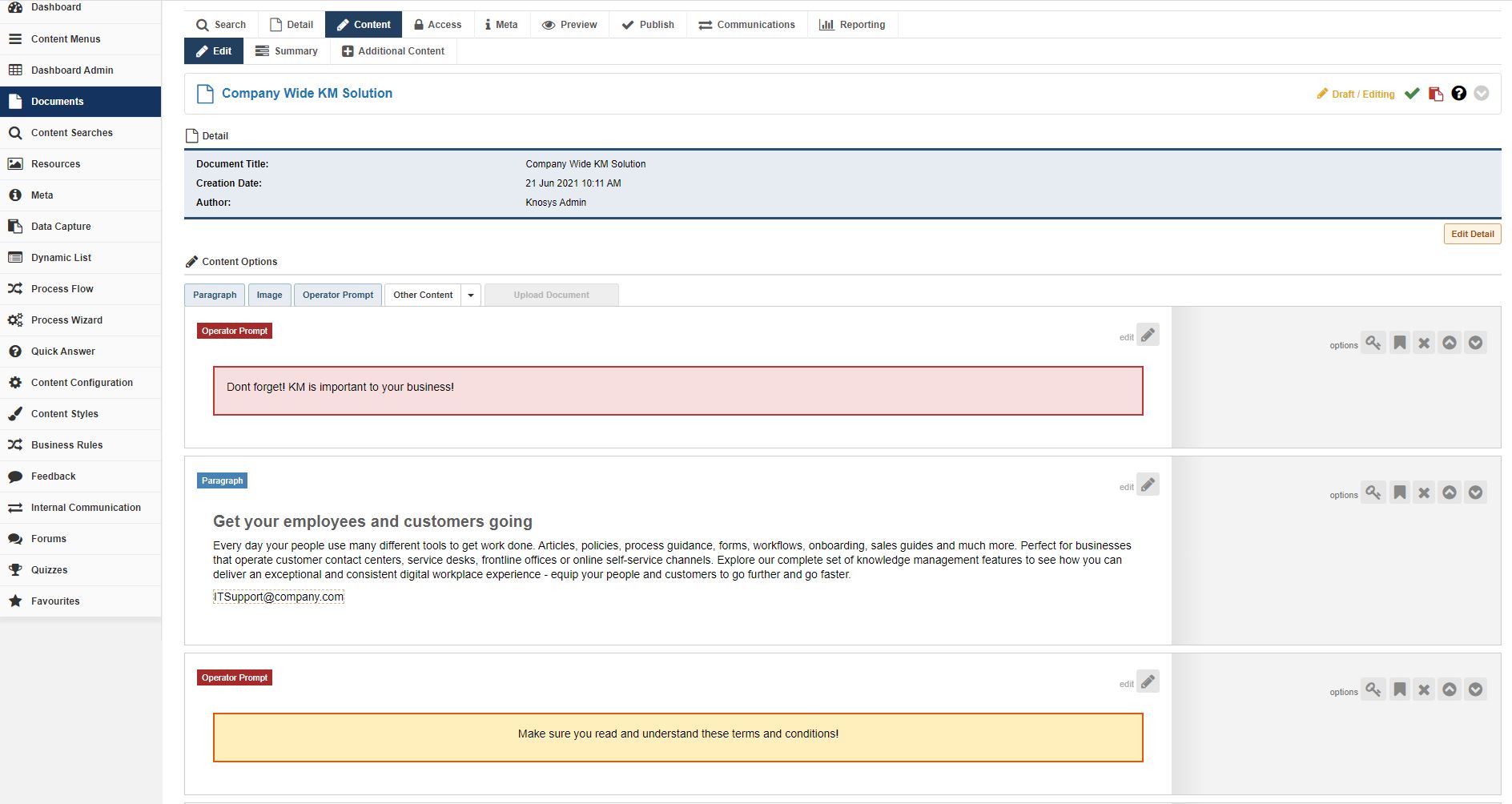
Task: Open the Content Menus sidebar section
Action: pos(66,38)
